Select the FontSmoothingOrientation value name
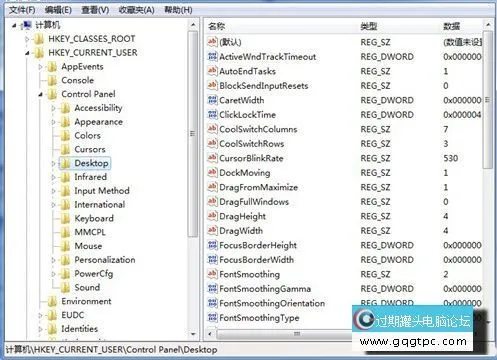The image size is (497, 360). pos(272,303)
